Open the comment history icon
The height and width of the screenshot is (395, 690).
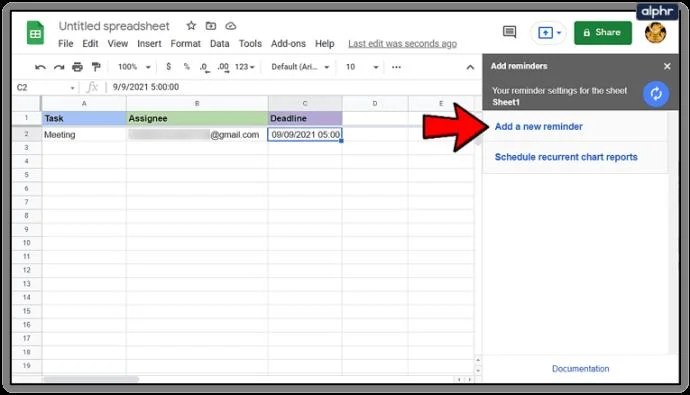(509, 32)
